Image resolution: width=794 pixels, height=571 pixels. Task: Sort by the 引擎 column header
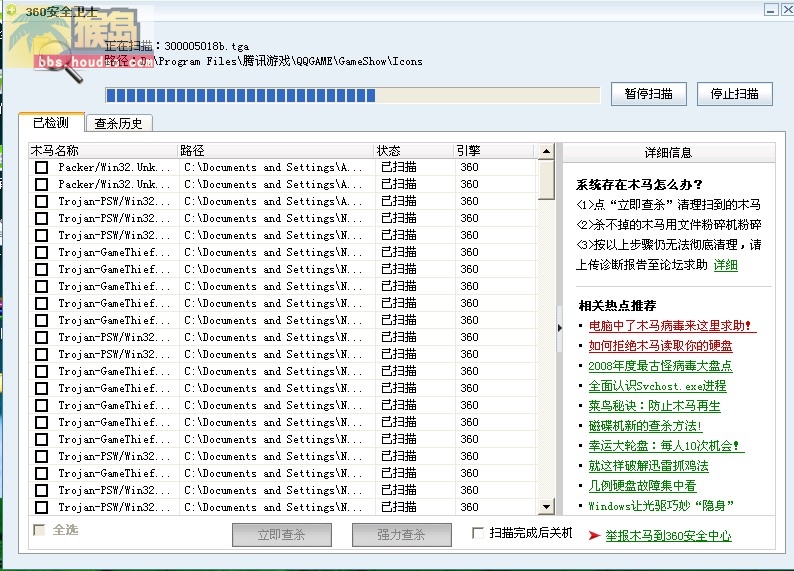coord(494,151)
